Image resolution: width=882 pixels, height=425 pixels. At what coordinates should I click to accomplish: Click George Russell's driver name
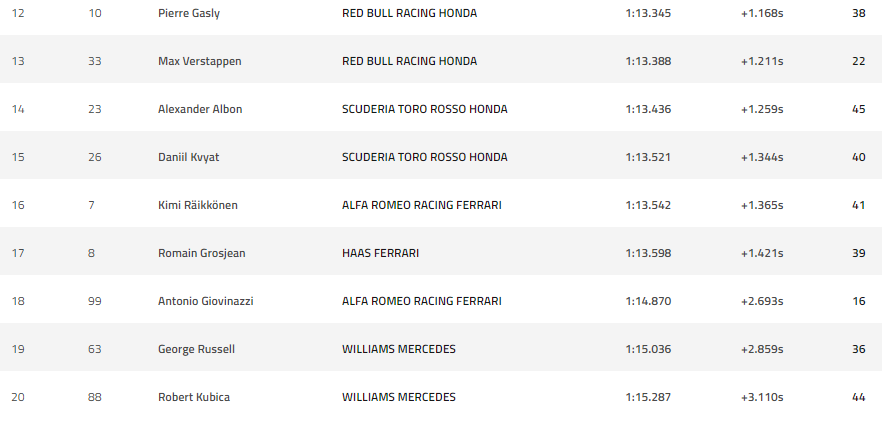[x=196, y=350]
